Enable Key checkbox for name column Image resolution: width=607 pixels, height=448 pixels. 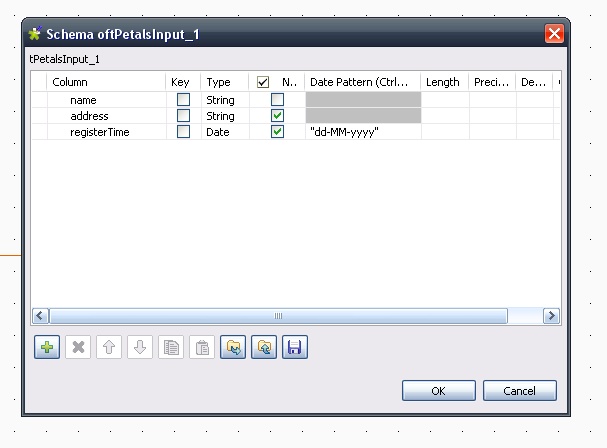tap(183, 100)
